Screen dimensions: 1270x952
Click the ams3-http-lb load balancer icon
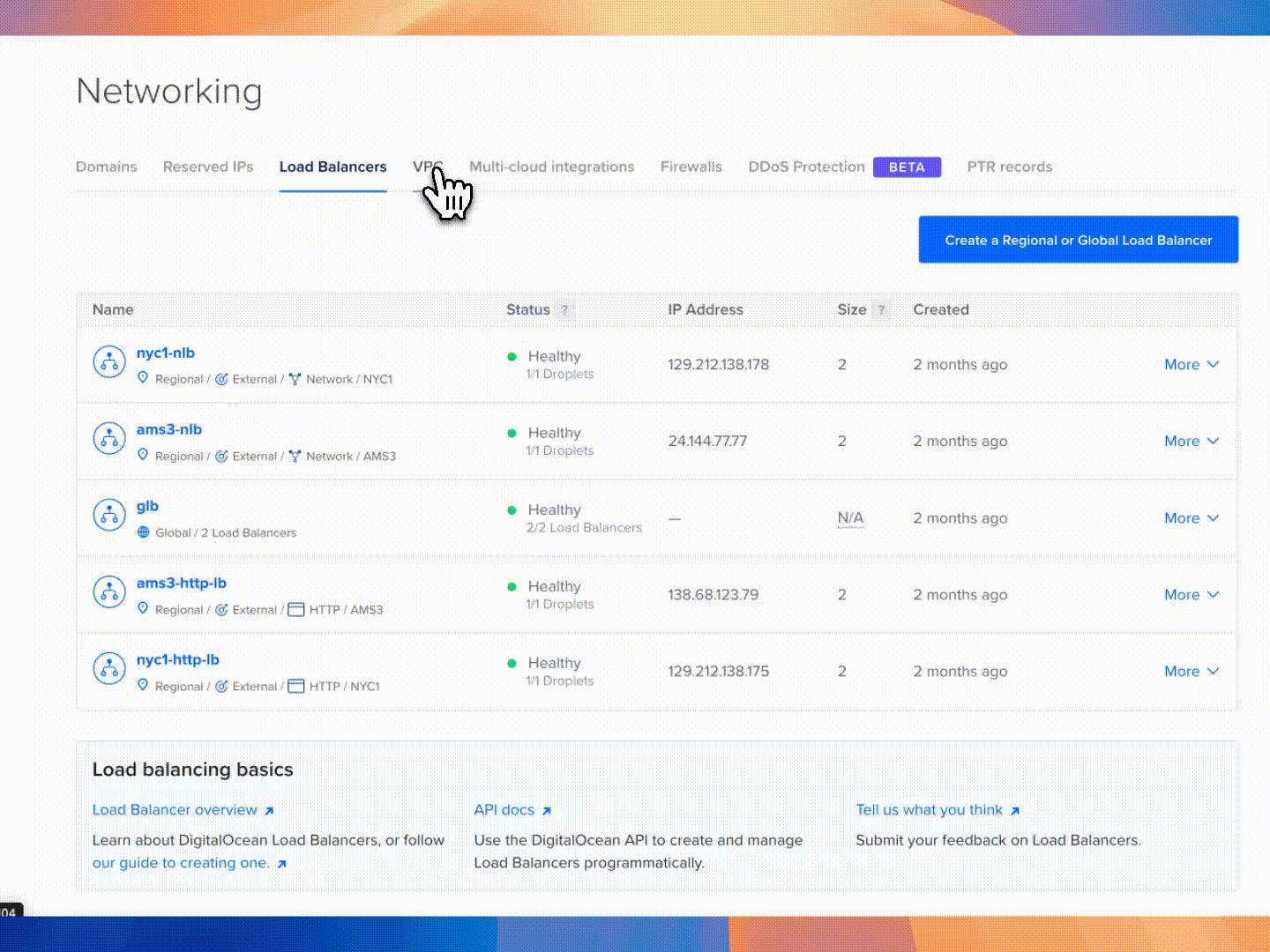click(x=109, y=592)
